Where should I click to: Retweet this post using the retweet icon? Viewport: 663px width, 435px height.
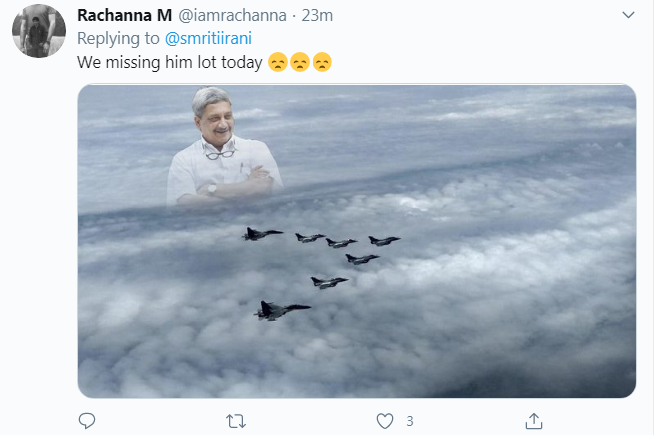point(236,420)
